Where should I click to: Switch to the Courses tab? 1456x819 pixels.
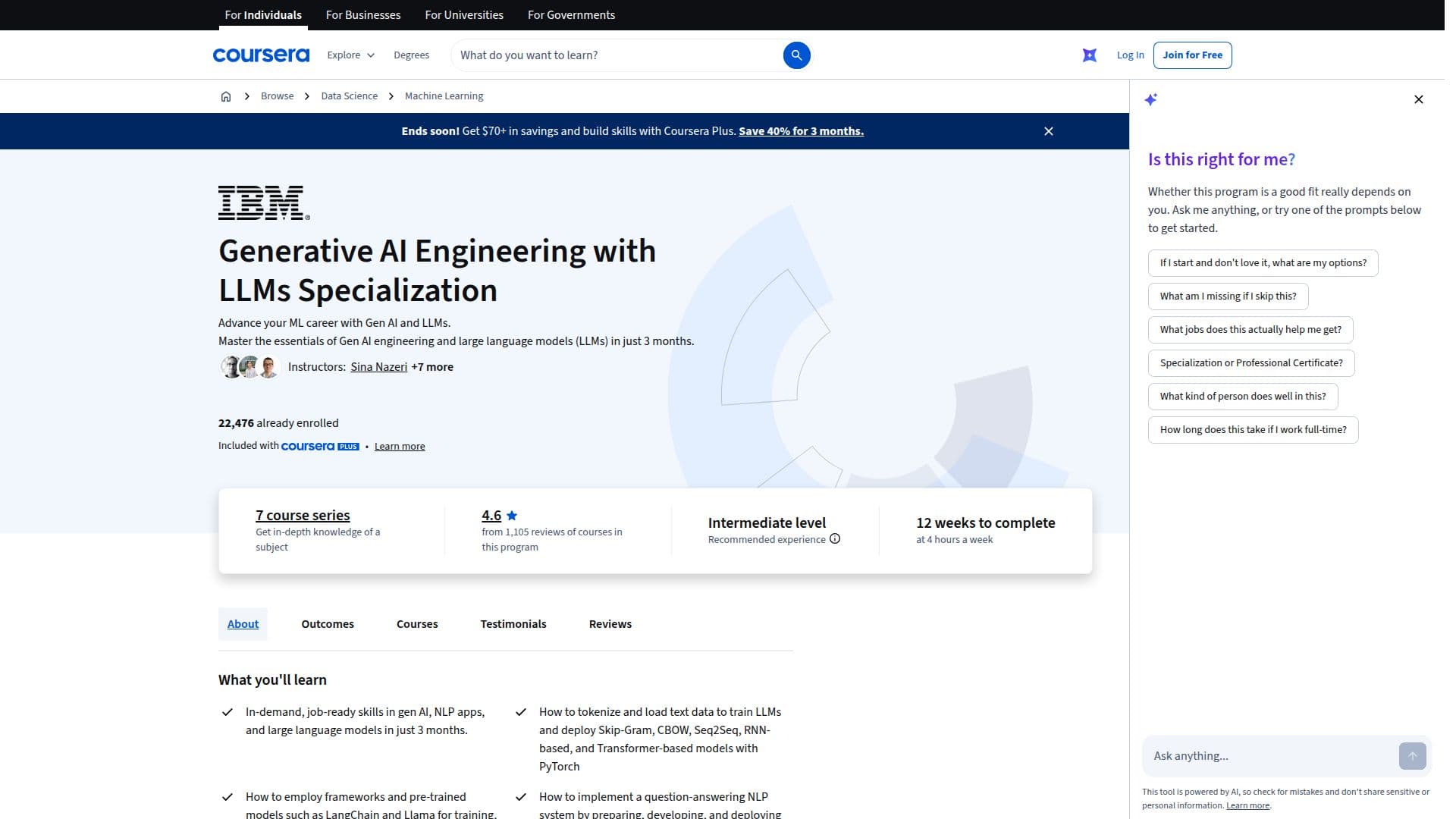(x=417, y=624)
